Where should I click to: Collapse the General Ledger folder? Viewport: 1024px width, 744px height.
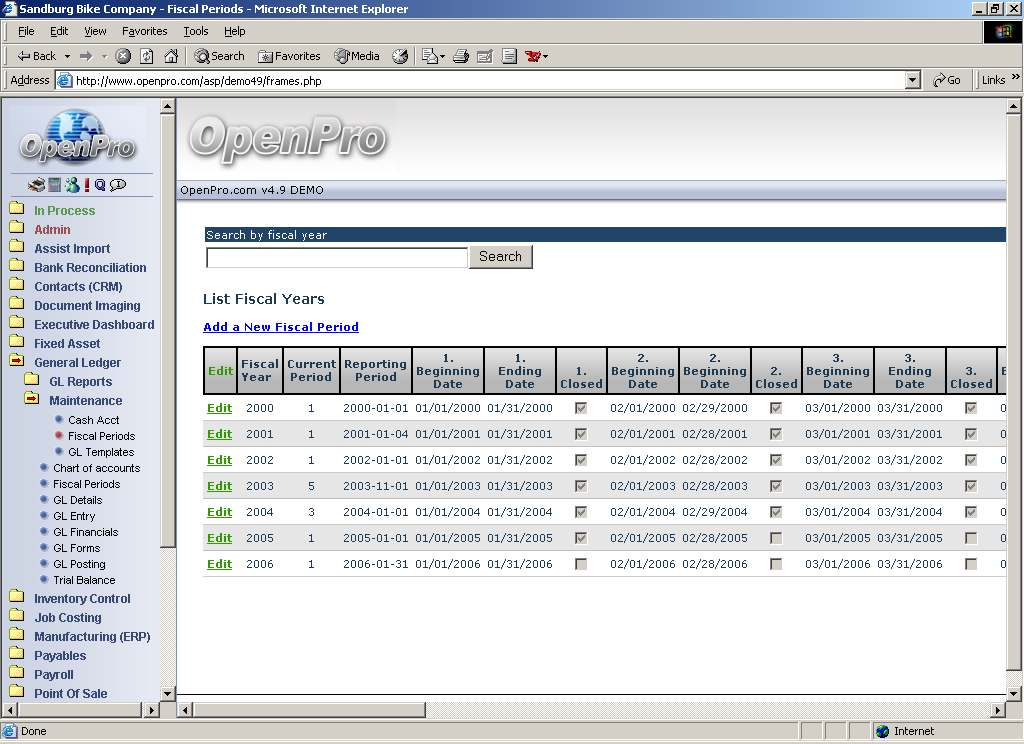[x=16, y=362]
